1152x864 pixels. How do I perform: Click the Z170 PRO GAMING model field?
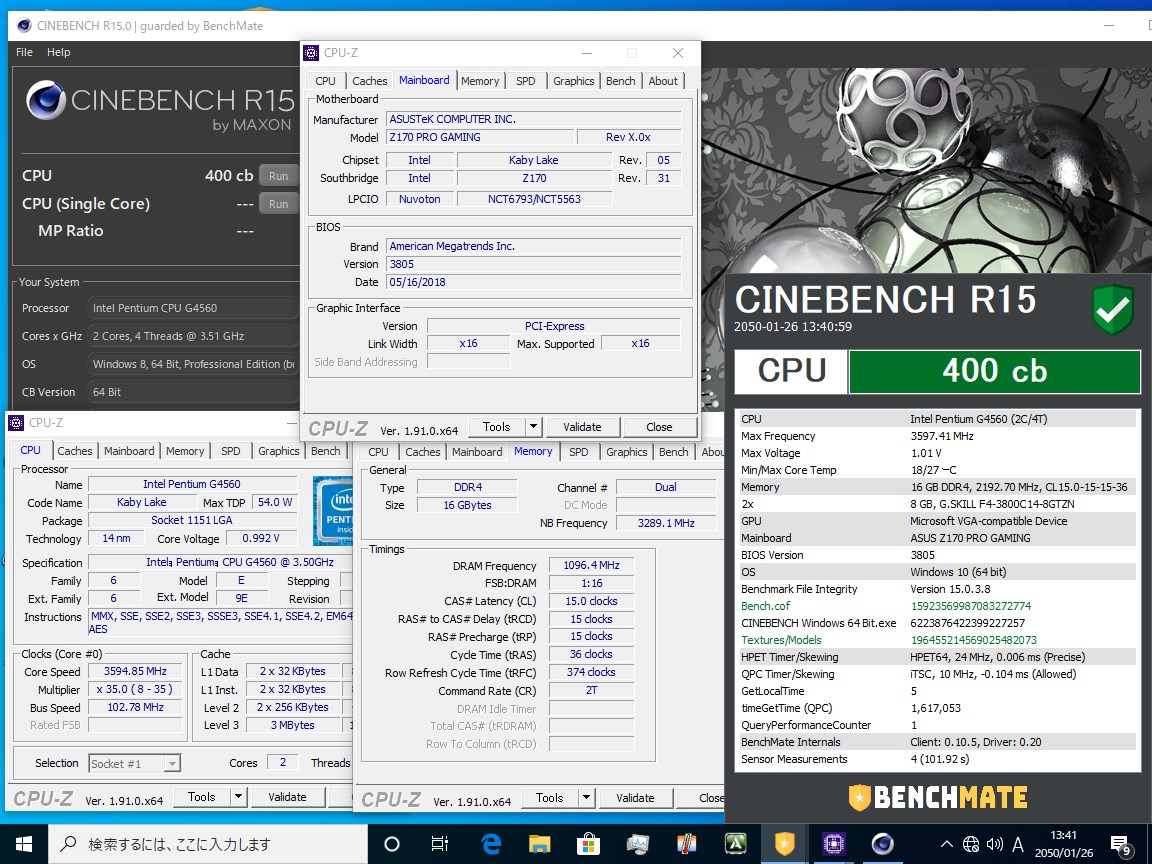click(x=479, y=137)
